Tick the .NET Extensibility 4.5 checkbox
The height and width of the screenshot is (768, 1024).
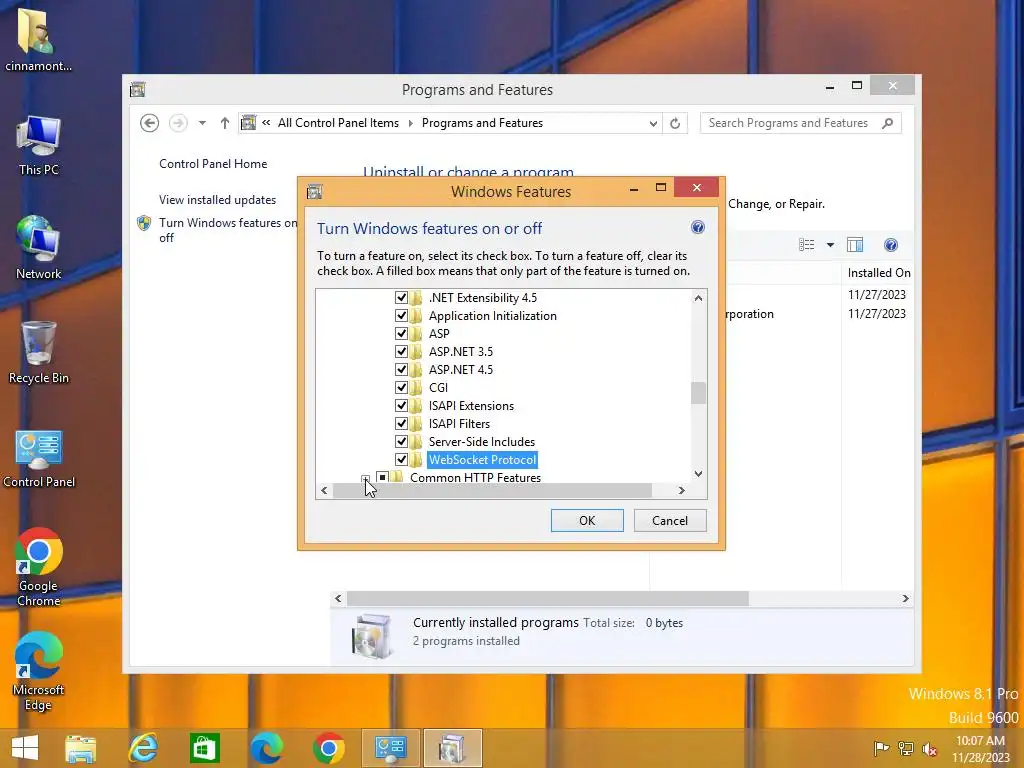point(401,298)
